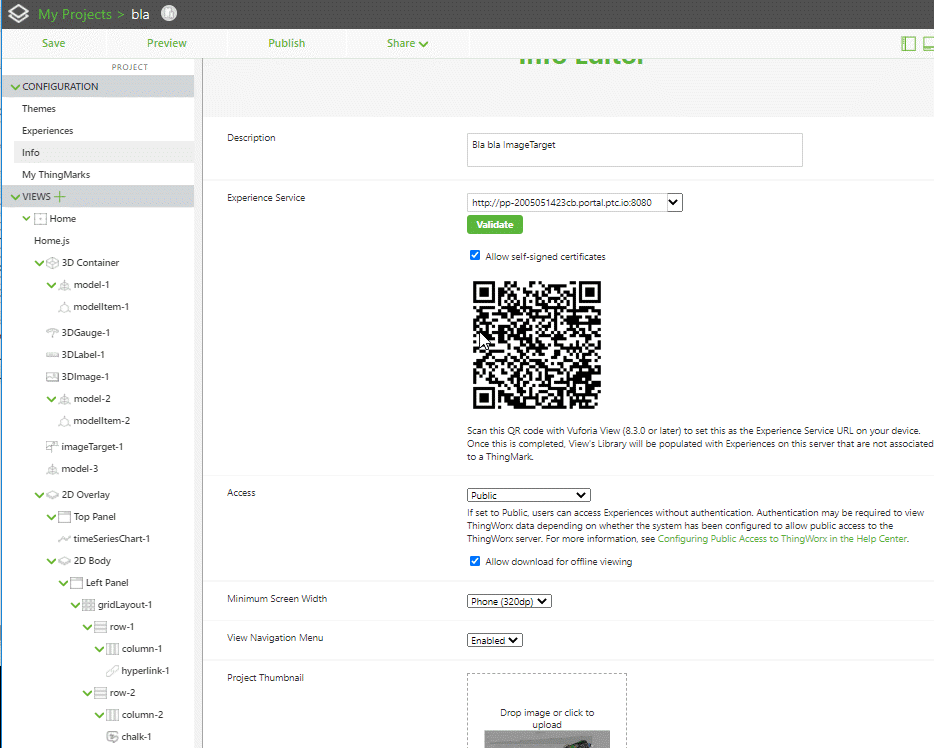
Task: Click the model-3 widget icon
Action: [x=52, y=469]
